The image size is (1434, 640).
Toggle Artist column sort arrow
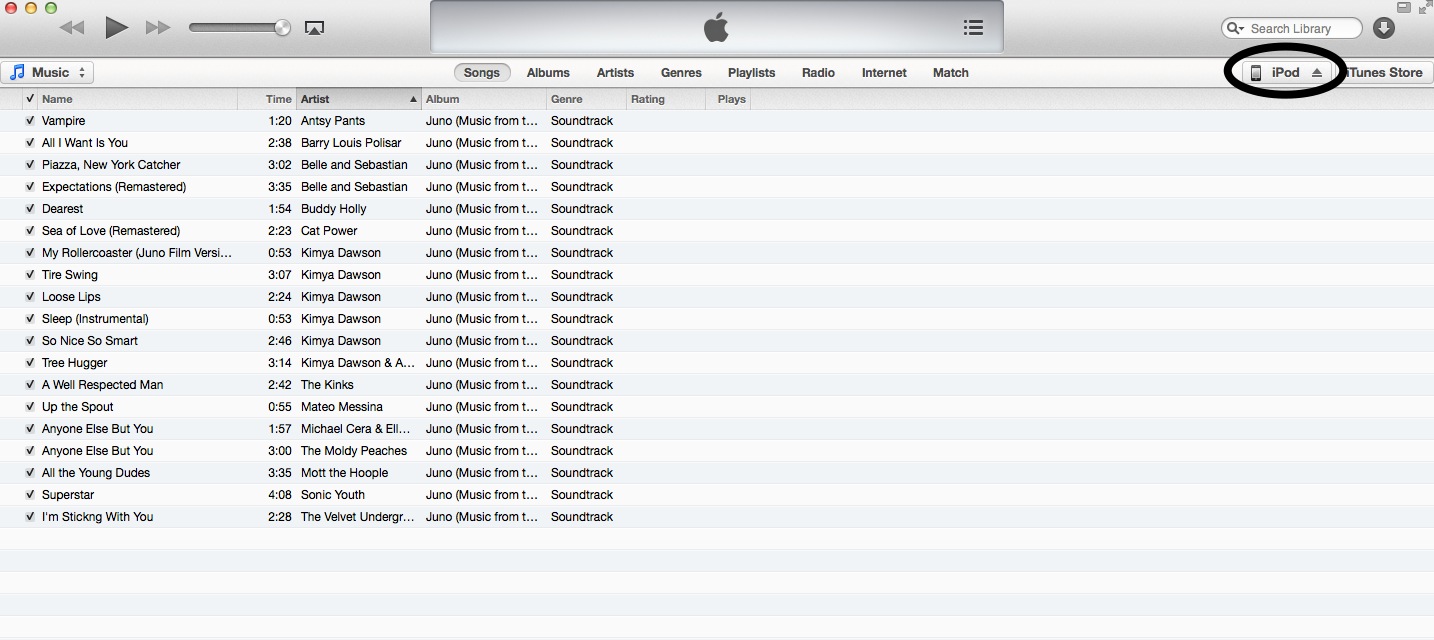(413, 99)
